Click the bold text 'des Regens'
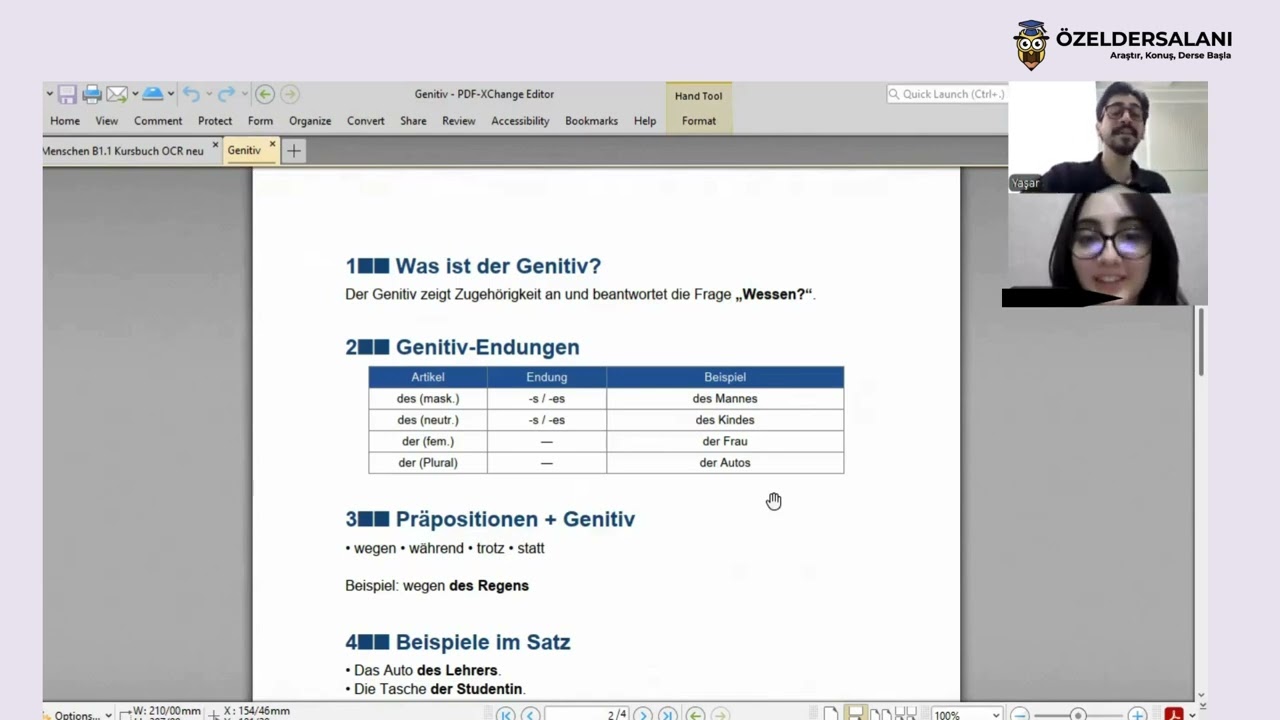Viewport: 1280px width, 720px height. coord(489,586)
